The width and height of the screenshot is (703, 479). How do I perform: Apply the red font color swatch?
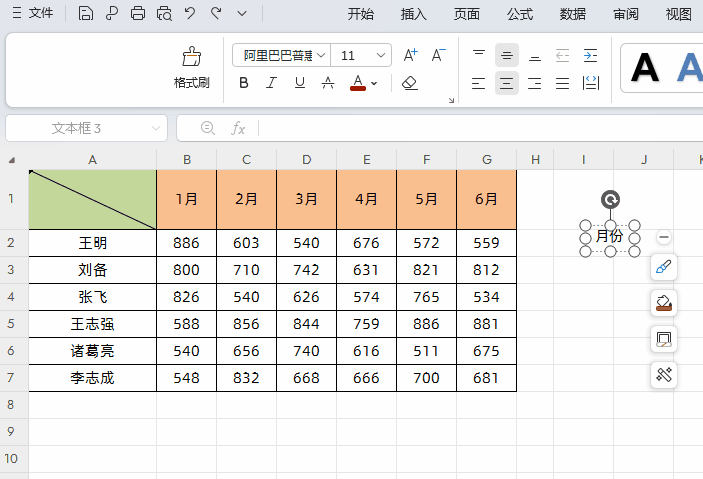pyautogui.click(x=357, y=83)
